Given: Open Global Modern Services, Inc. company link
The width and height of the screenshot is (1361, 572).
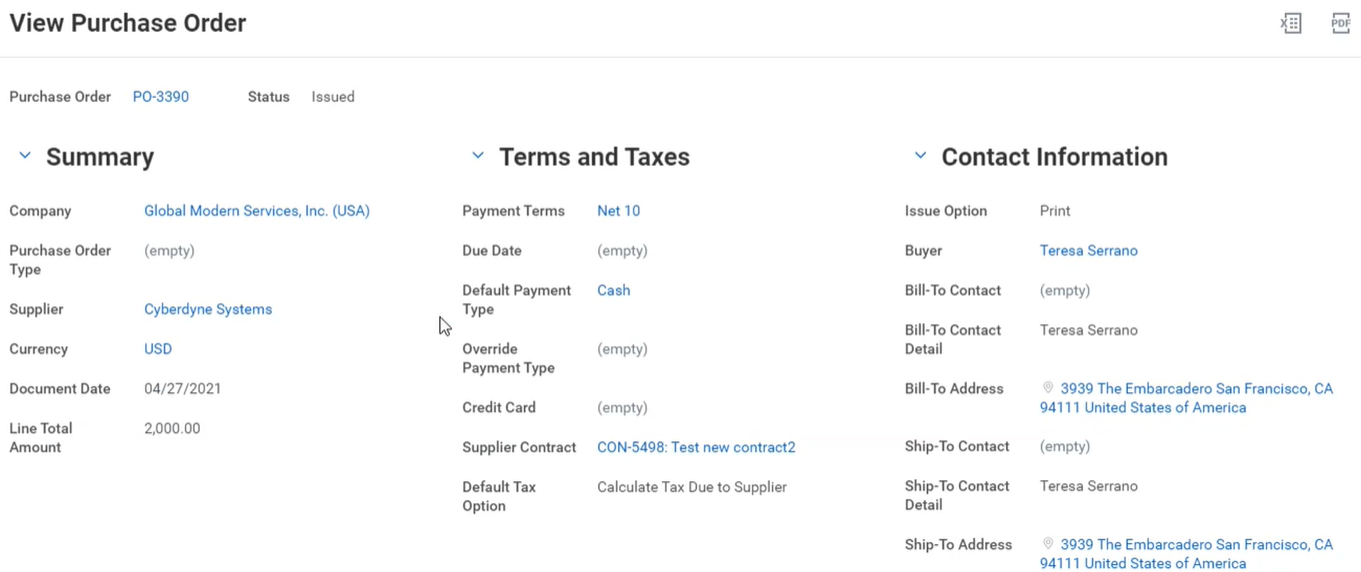Looking at the screenshot, I should coord(257,211).
